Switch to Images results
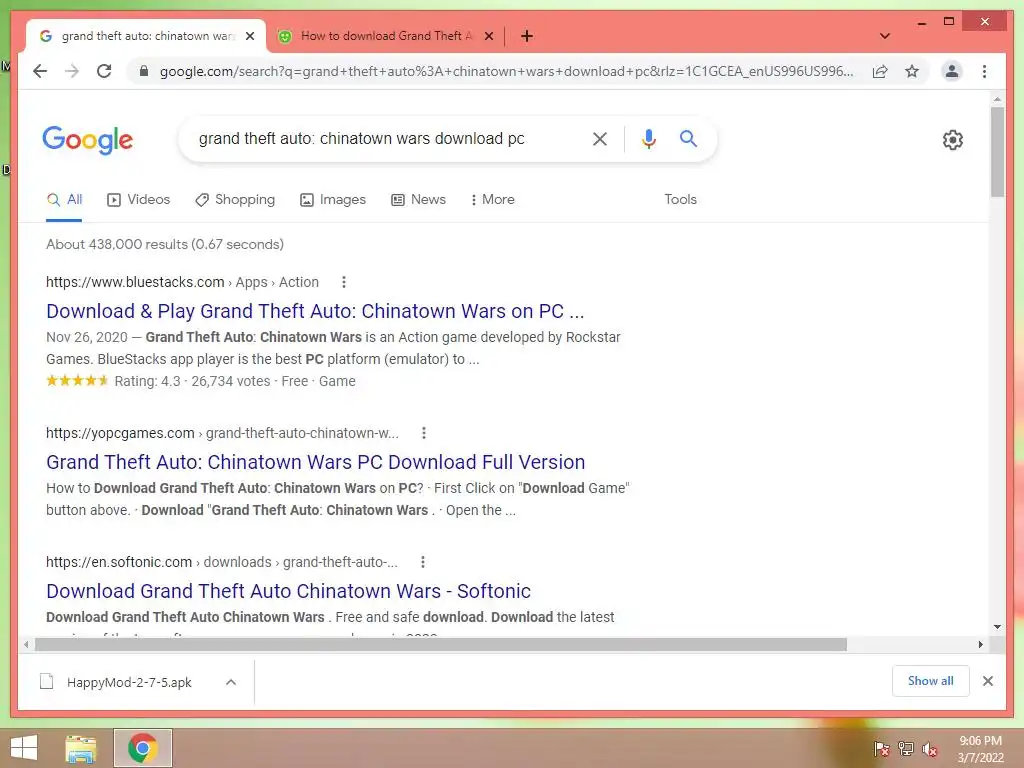 (x=333, y=200)
